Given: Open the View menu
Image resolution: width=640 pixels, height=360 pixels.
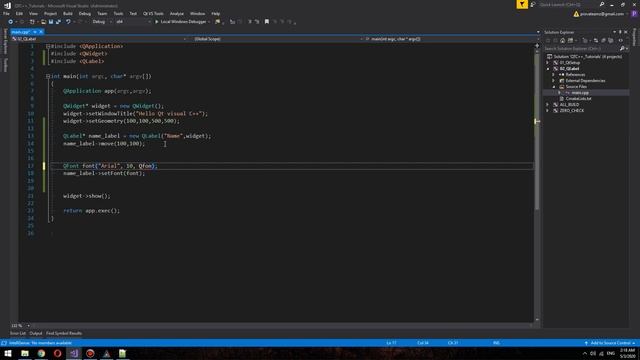Looking at the screenshot, I should [33, 13].
